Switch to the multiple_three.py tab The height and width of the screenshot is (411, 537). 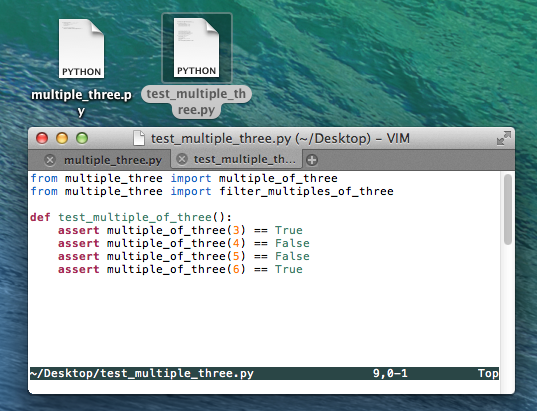(113, 160)
